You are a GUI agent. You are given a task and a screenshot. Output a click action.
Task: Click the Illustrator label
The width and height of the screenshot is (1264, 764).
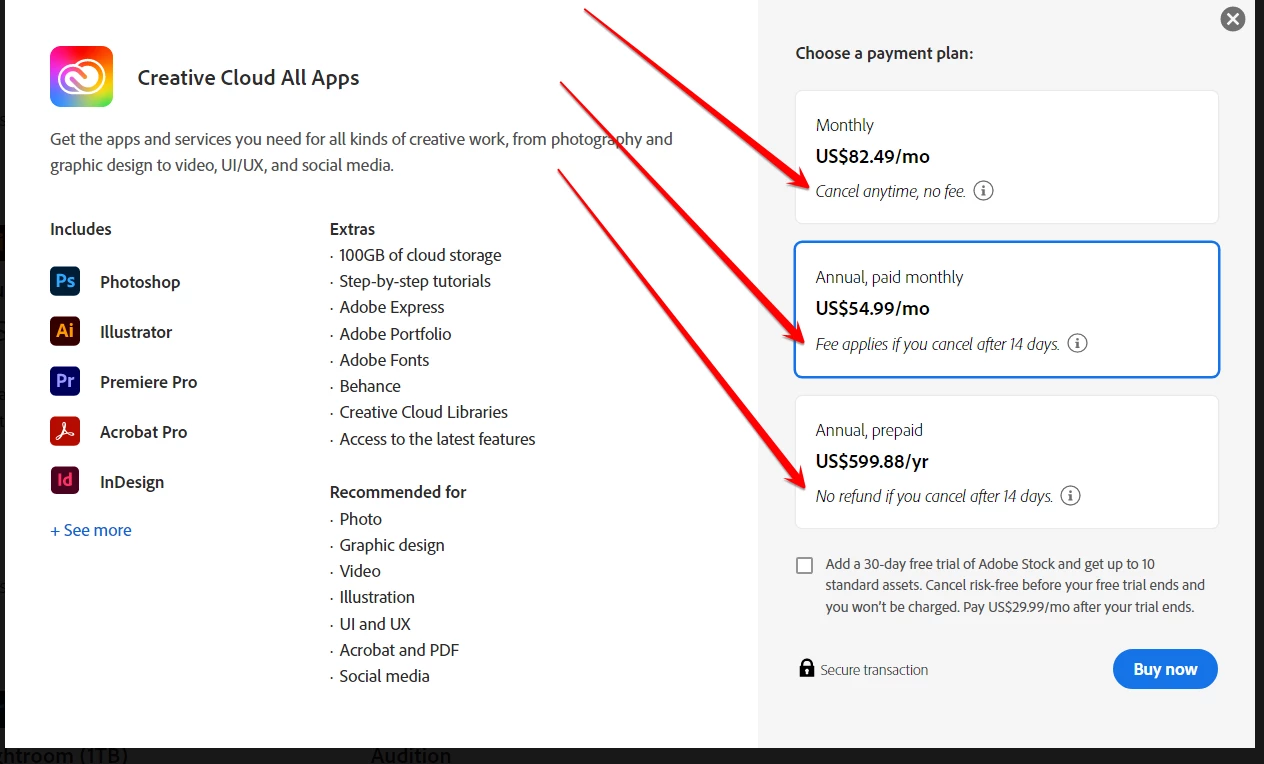click(136, 332)
